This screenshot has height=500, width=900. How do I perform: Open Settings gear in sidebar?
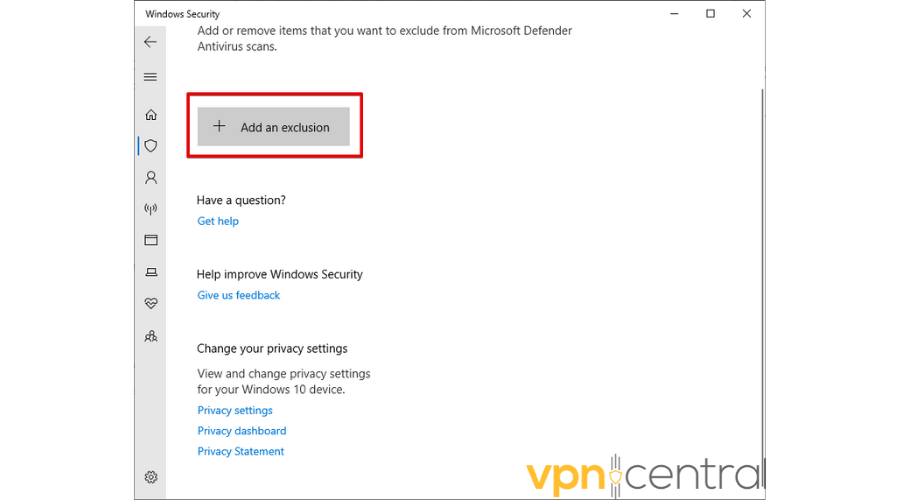tap(151, 477)
